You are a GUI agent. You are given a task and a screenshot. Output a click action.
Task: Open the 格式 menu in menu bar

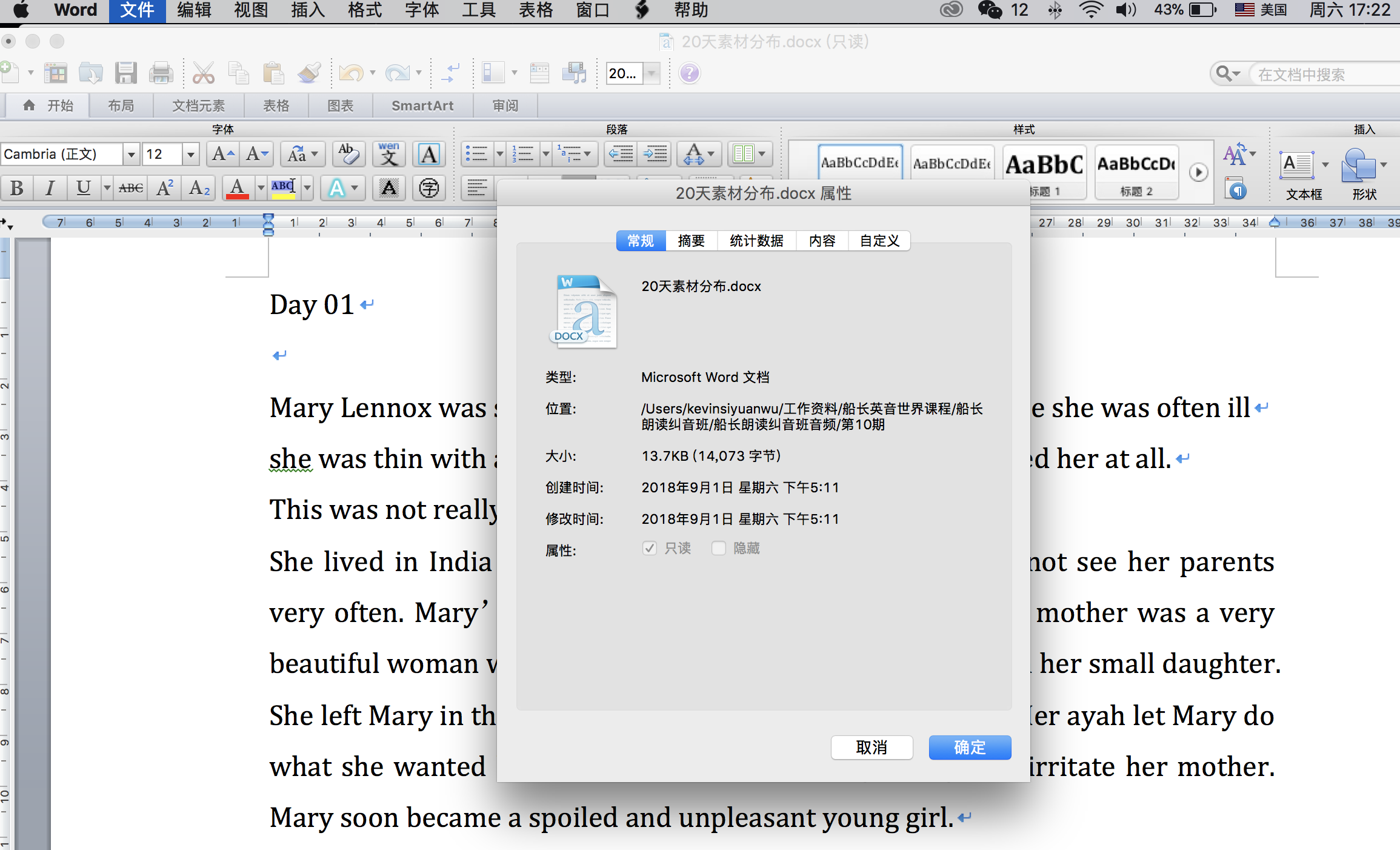click(x=365, y=10)
